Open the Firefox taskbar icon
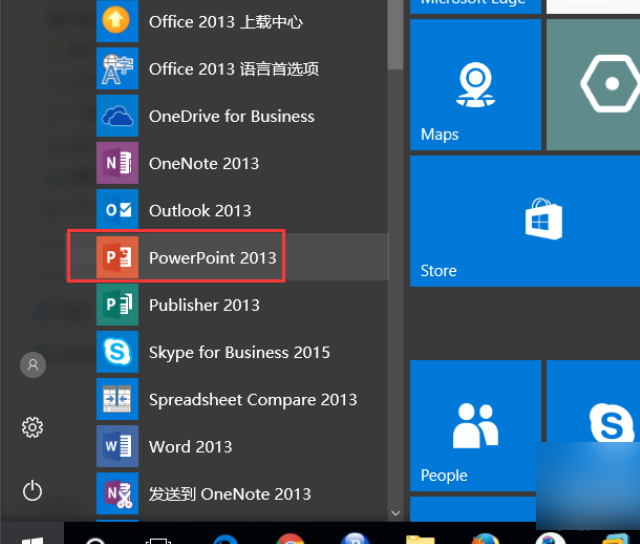The width and height of the screenshot is (640, 544). [x=485, y=539]
